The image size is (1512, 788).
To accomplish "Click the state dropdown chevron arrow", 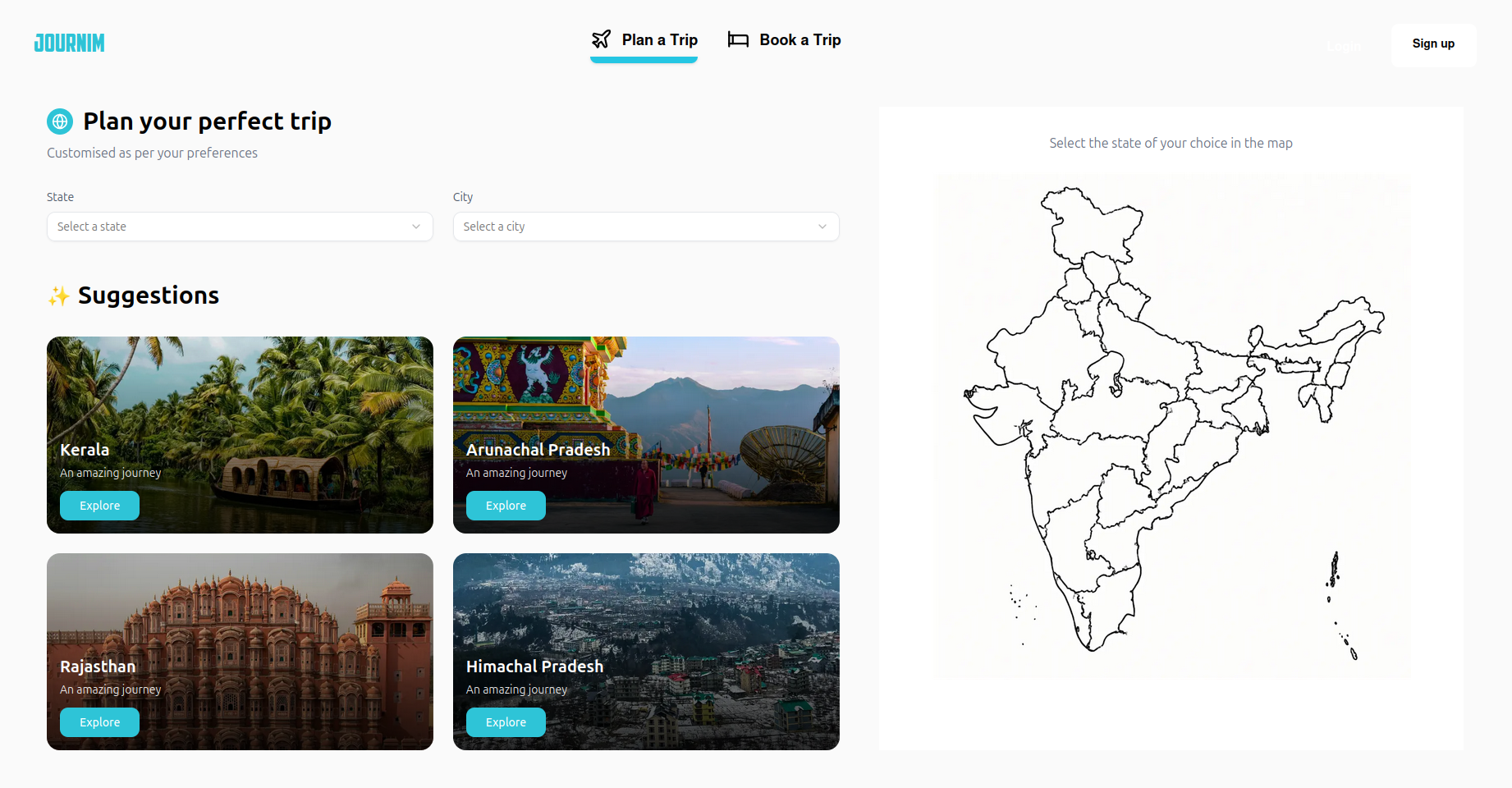I will pyautogui.click(x=416, y=227).
